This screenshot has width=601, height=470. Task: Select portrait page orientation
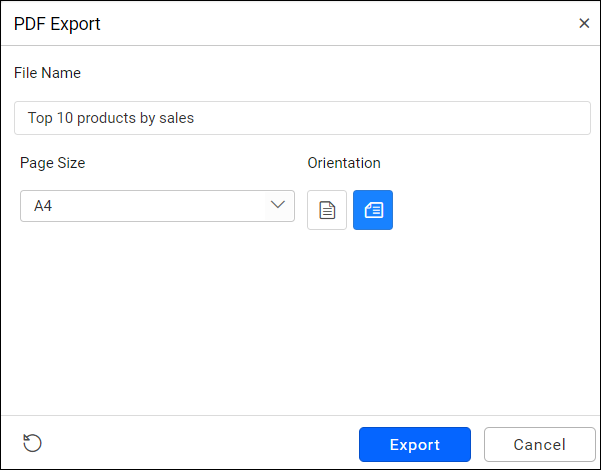(327, 210)
